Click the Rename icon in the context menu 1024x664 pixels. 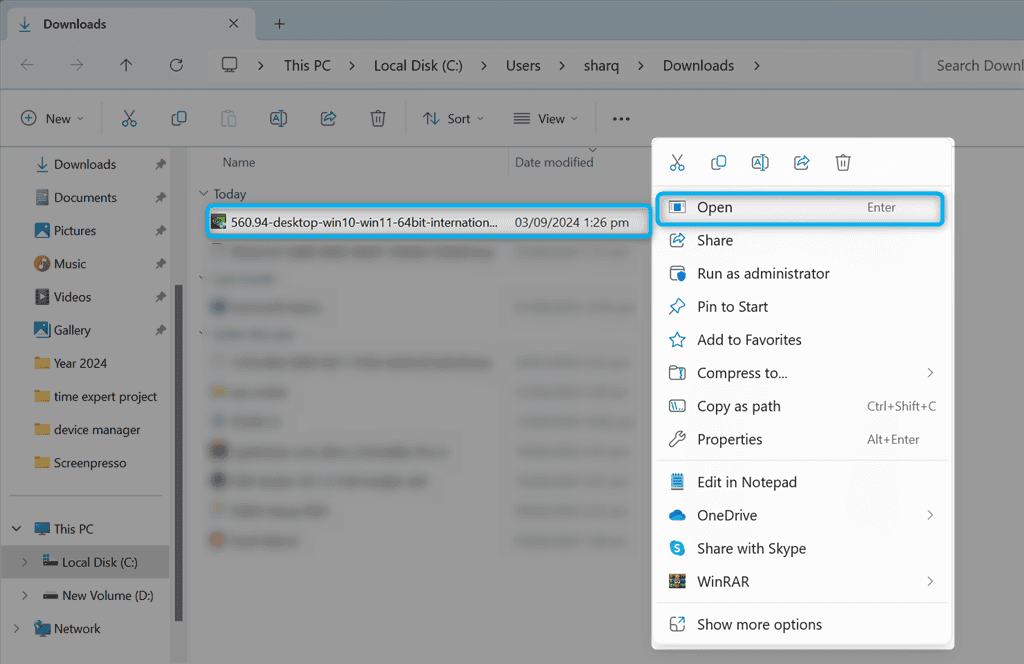[760, 163]
